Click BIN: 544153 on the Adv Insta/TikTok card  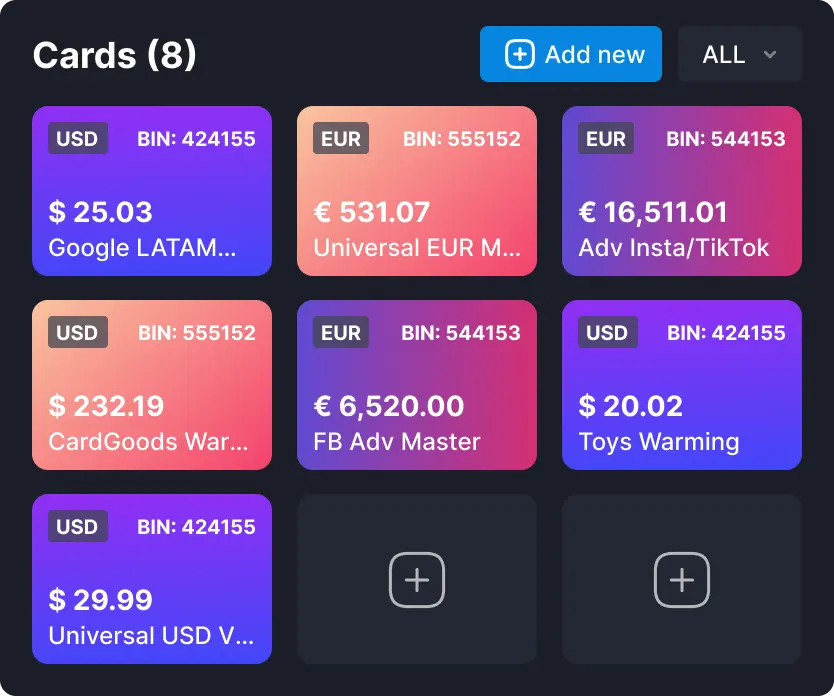[x=726, y=139]
